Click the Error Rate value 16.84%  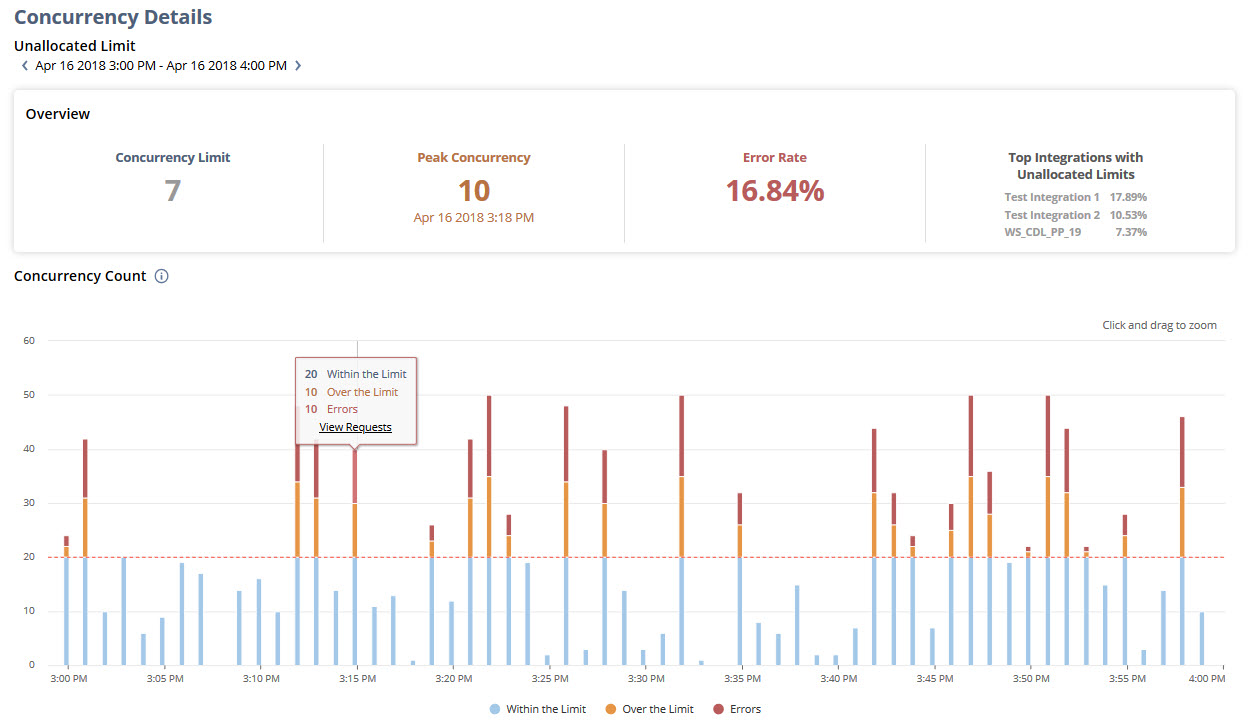[775, 191]
